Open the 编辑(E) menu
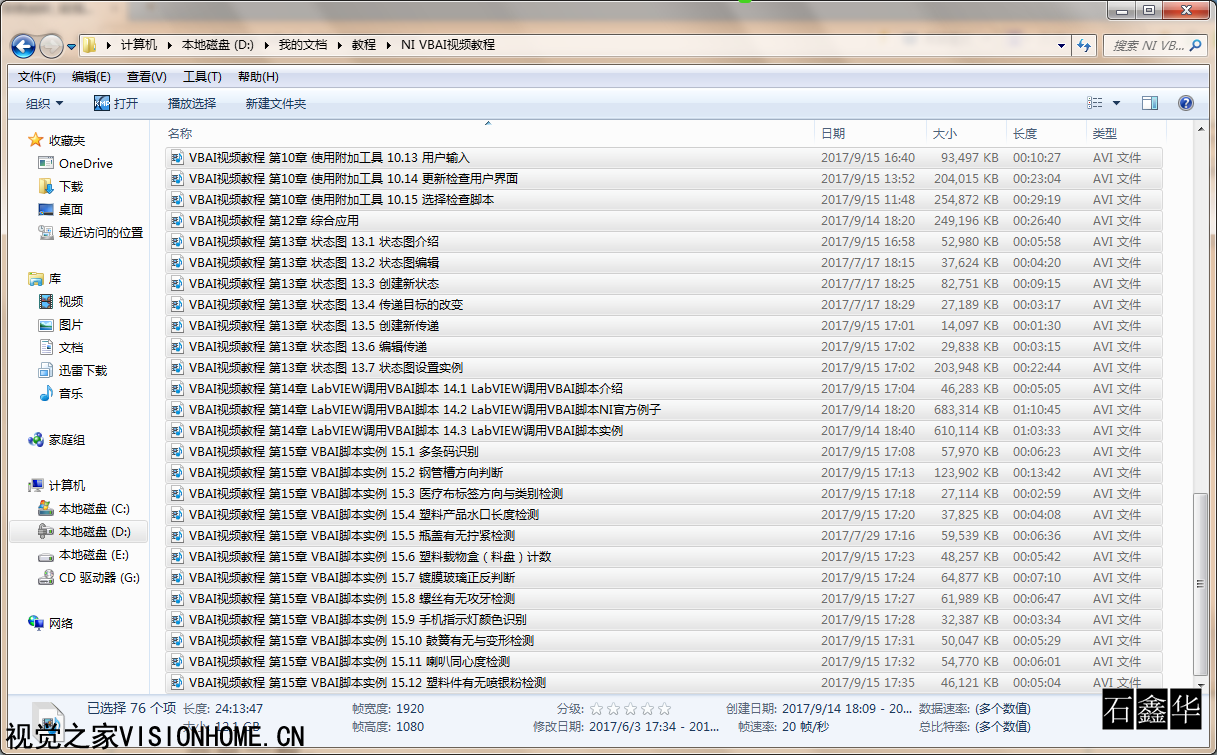The height and width of the screenshot is (755, 1217). [91, 77]
